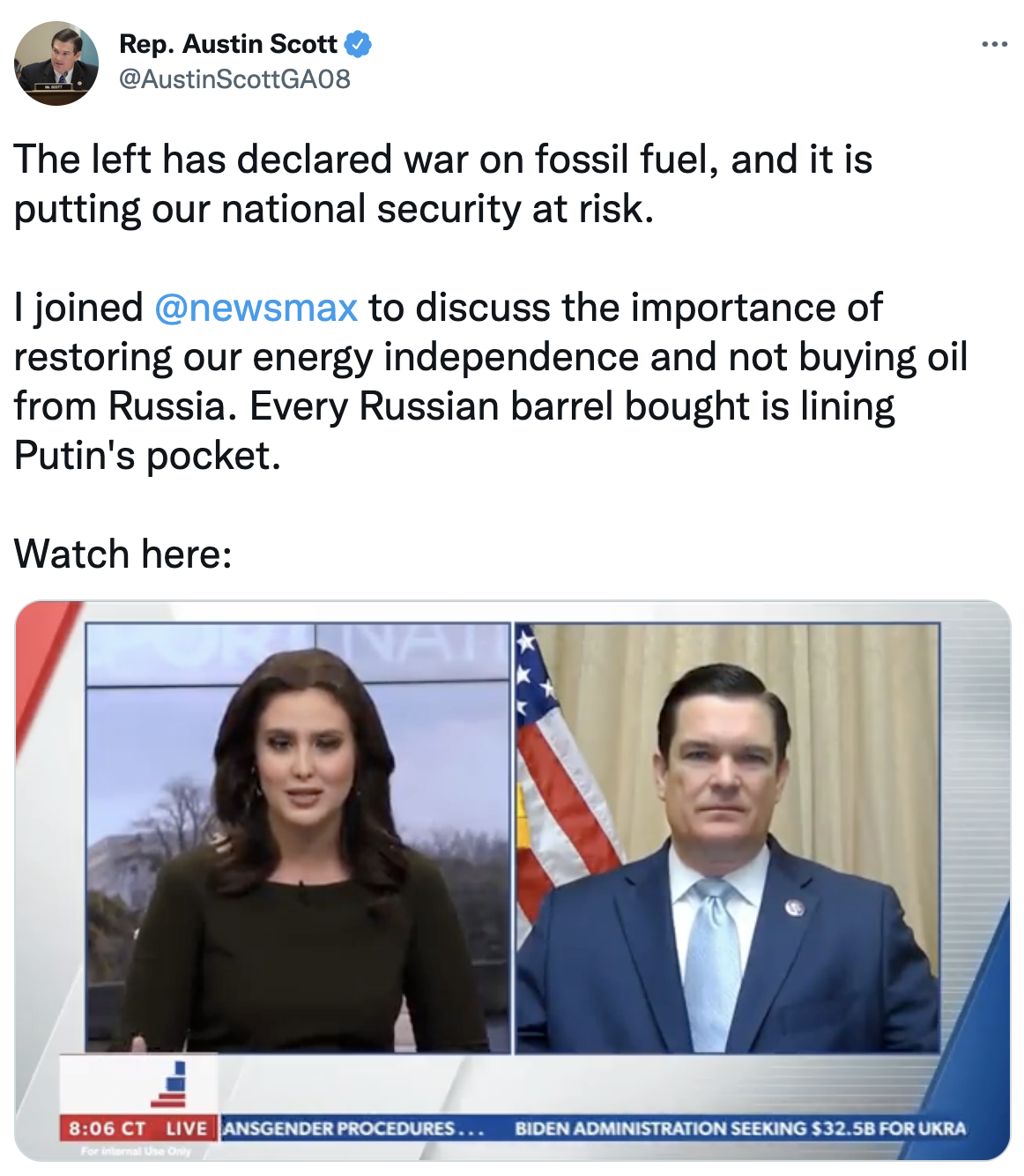The image size is (1024, 1176).
Task: Click the "Watch here:" text
Action: 123,555
